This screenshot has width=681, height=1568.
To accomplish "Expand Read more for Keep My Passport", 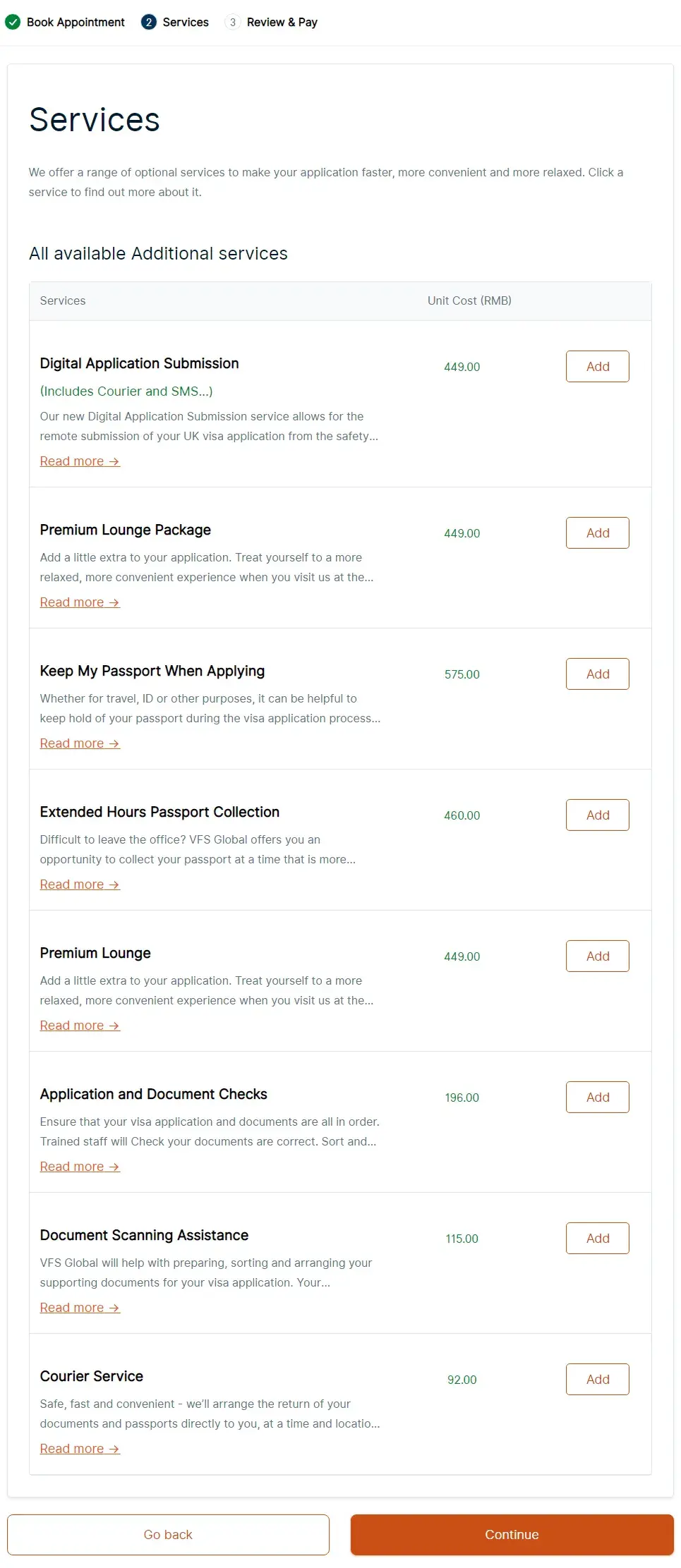I will point(80,743).
